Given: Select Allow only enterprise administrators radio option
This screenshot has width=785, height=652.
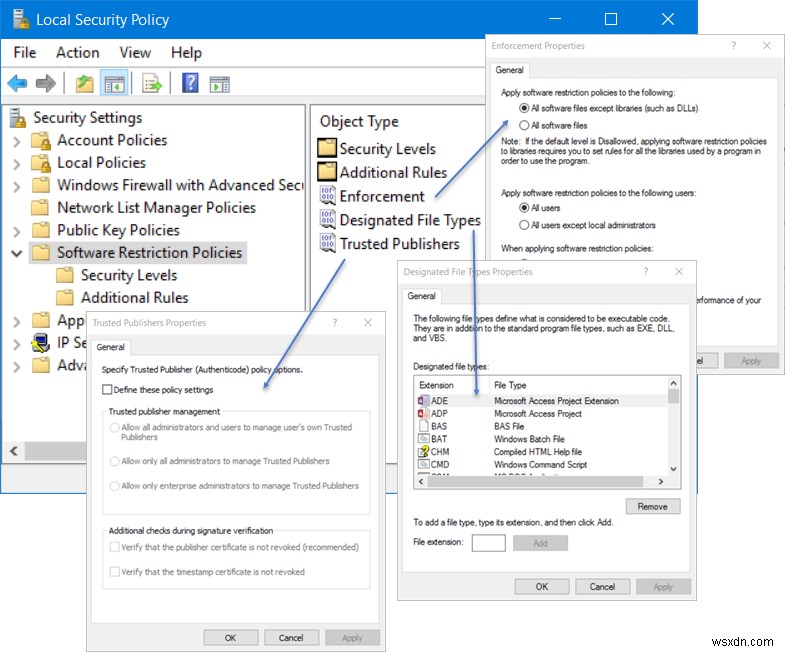Looking at the screenshot, I should click(x=115, y=486).
